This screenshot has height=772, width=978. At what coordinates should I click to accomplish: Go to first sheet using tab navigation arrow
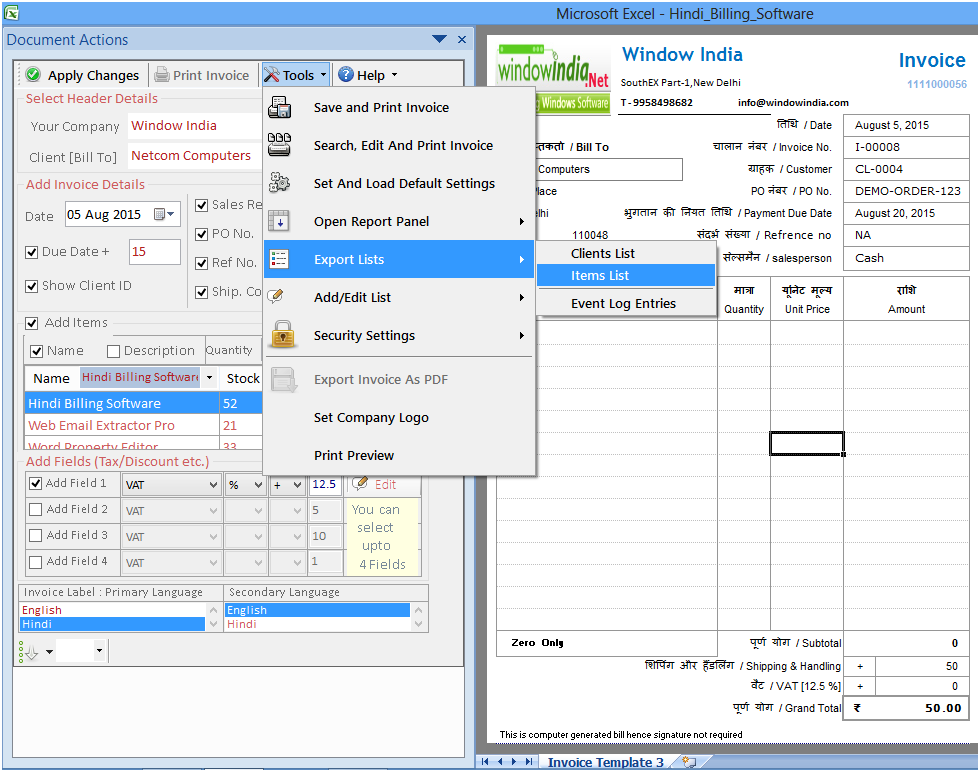pyautogui.click(x=485, y=761)
